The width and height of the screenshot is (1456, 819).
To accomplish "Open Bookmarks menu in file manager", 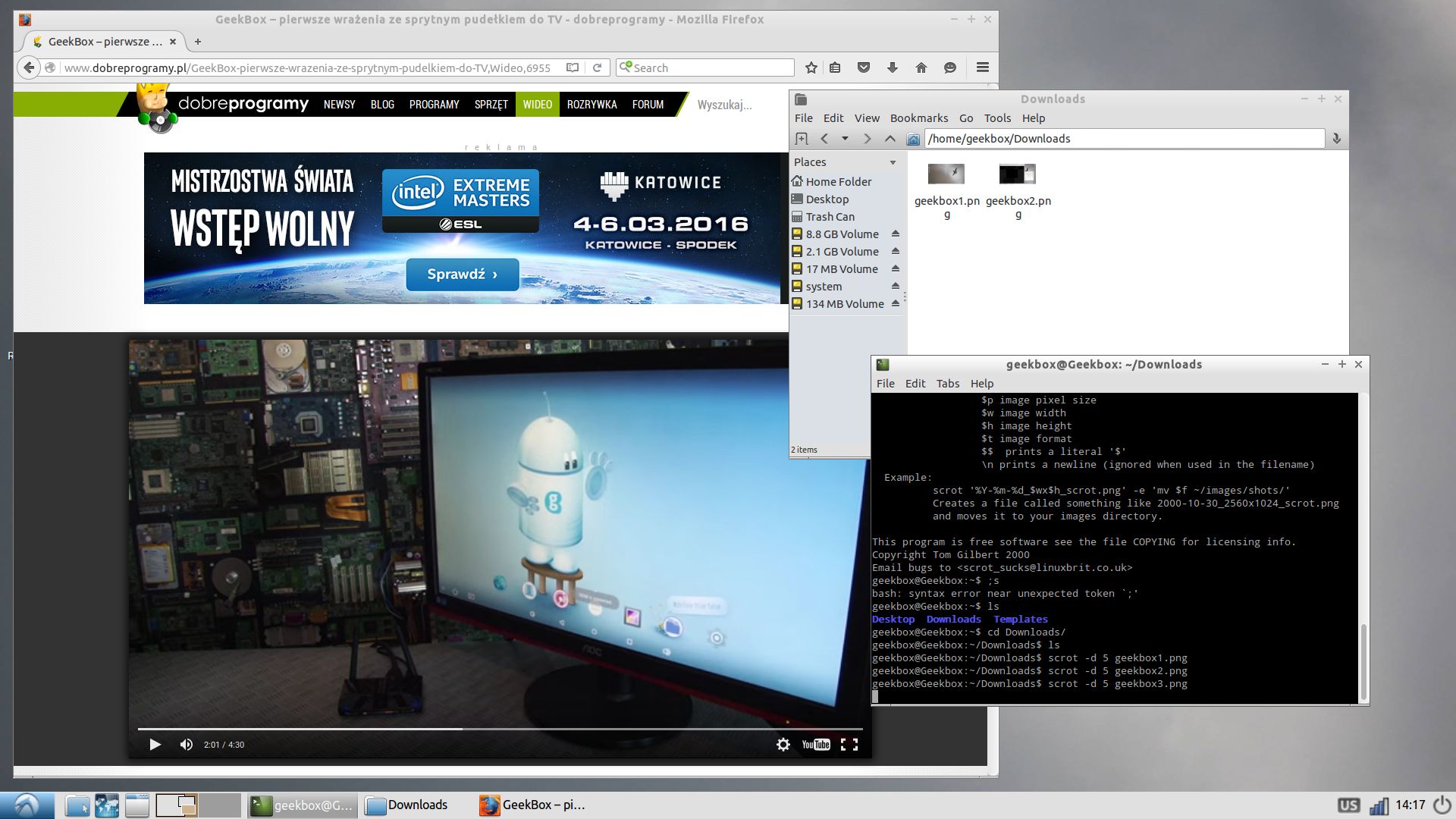I will coord(918,118).
